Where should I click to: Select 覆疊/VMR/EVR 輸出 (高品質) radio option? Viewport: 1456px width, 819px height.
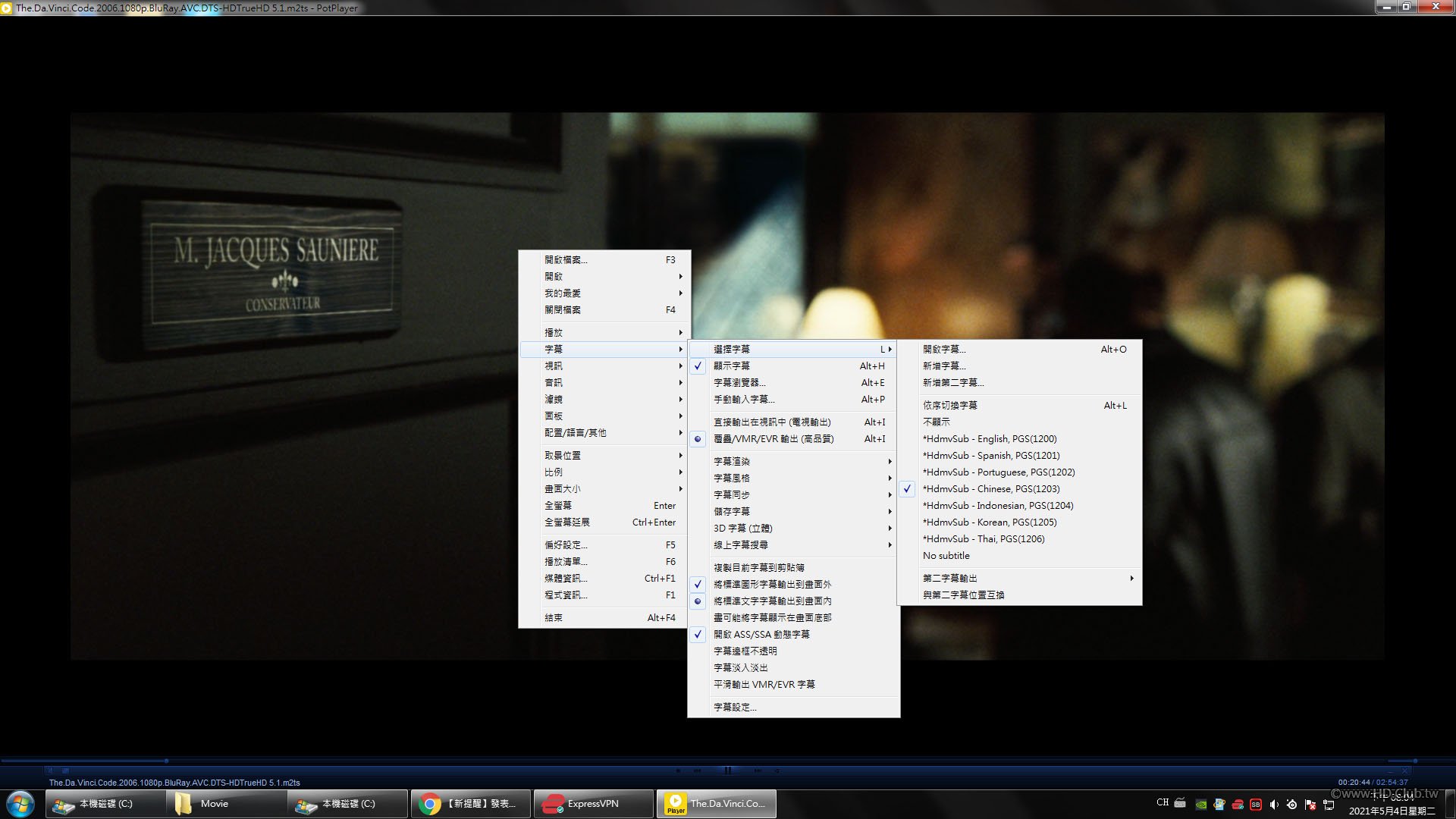click(793, 439)
